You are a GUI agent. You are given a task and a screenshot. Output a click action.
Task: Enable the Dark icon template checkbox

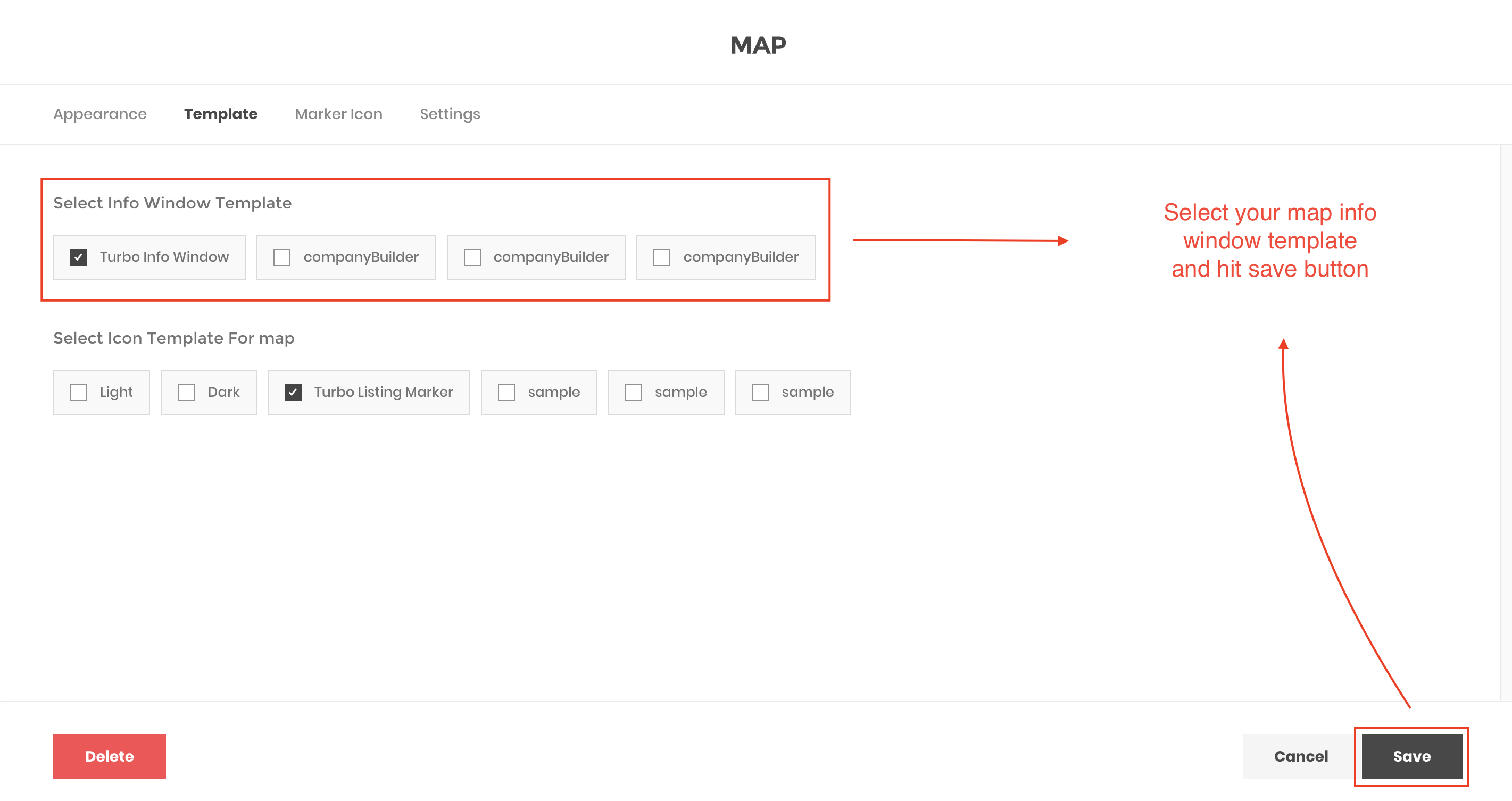[x=186, y=392]
